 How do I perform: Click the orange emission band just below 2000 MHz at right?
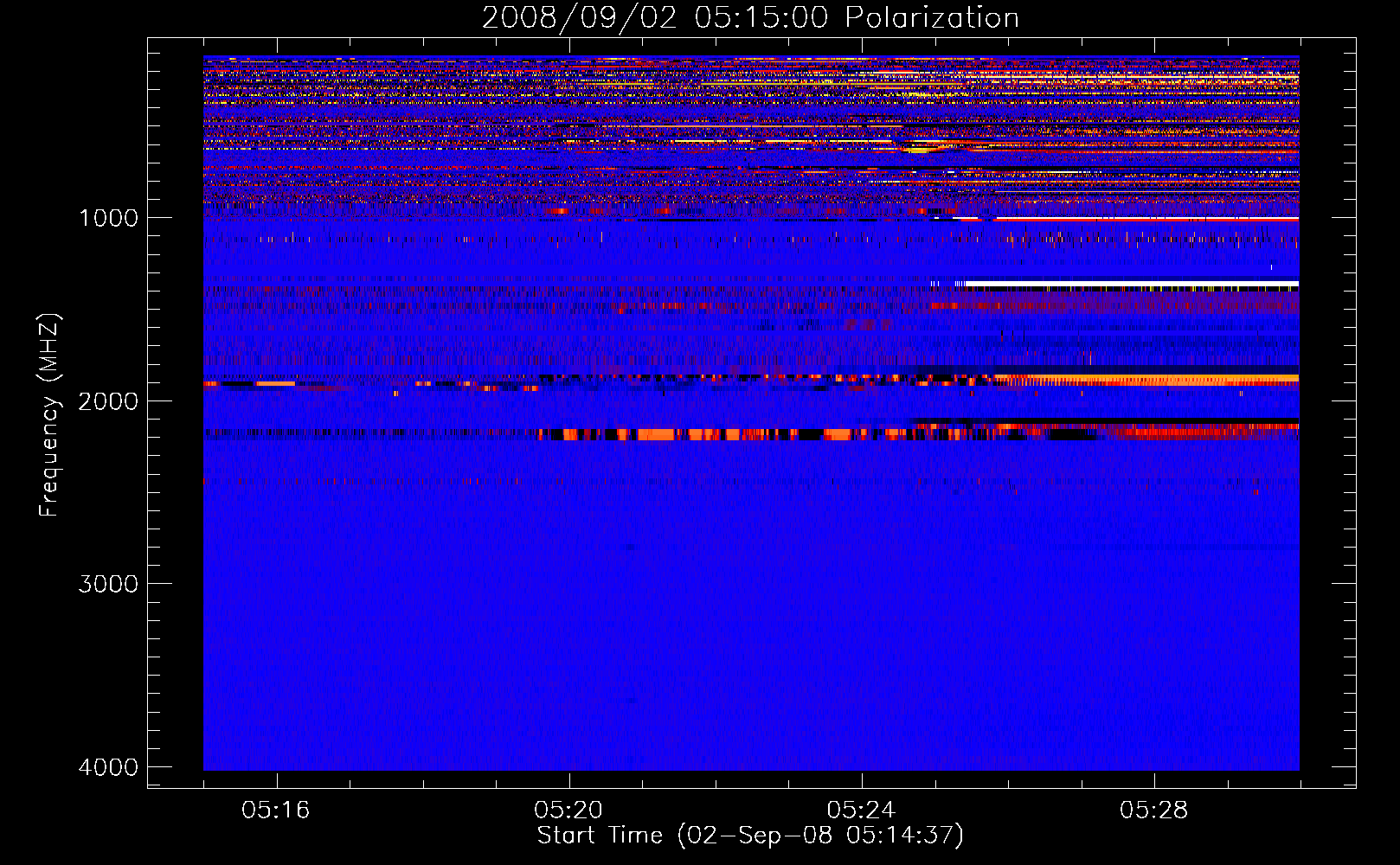[1146, 379]
